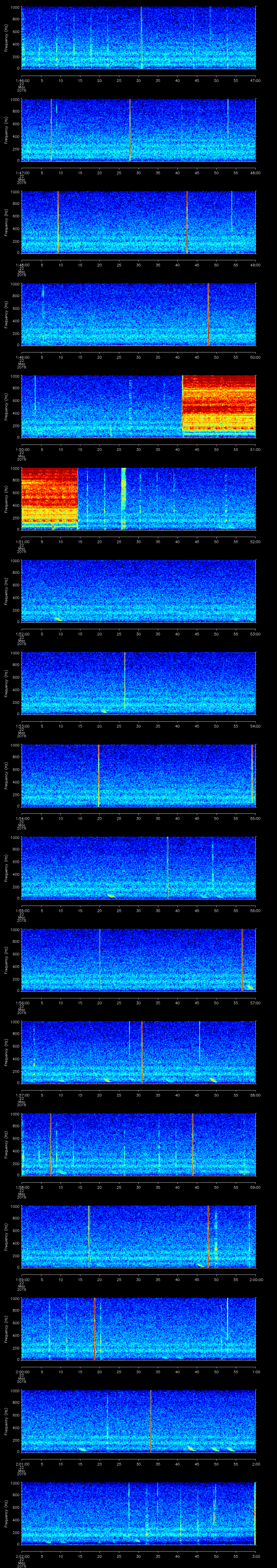Click the red vertical spike in the 1:49:00 panel
This screenshot has height=1568, width=277.
pyautogui.click(x=208, y=314)
